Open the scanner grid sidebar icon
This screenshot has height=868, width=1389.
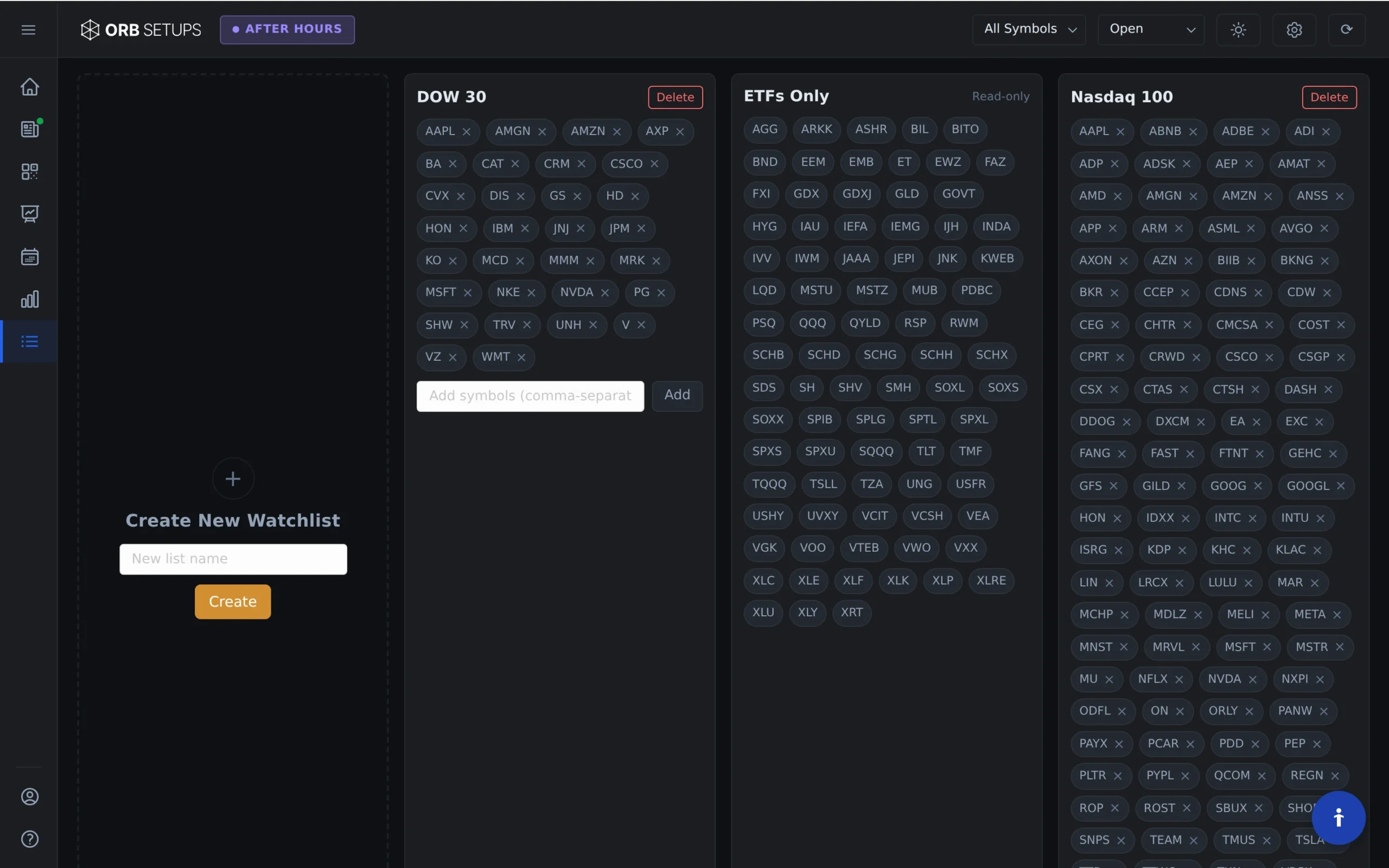click(30, 171)
